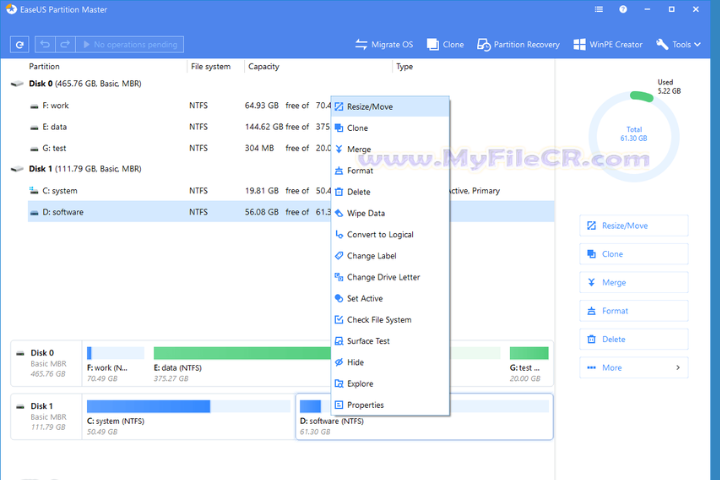Select Change Drive Letter menu entry
The image size is (720, 480).
(390, 277)
